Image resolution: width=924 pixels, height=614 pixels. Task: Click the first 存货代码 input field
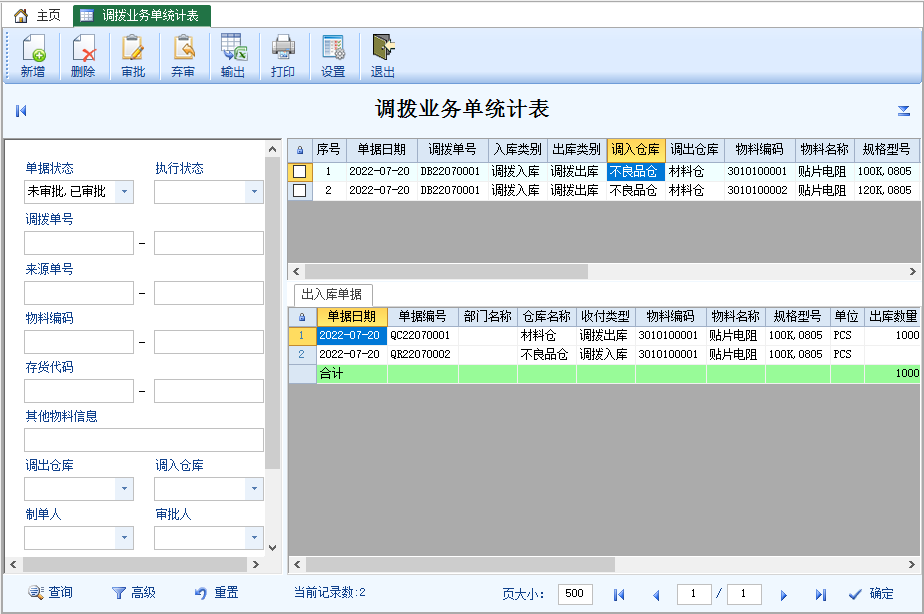pyautogui.click(x=79, y=391)
